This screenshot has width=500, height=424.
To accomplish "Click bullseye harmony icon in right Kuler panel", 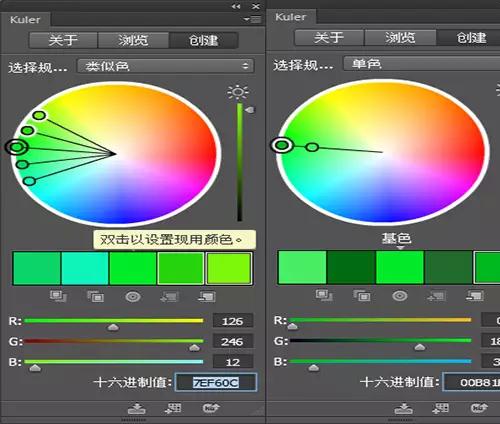I will coord(400,295).
